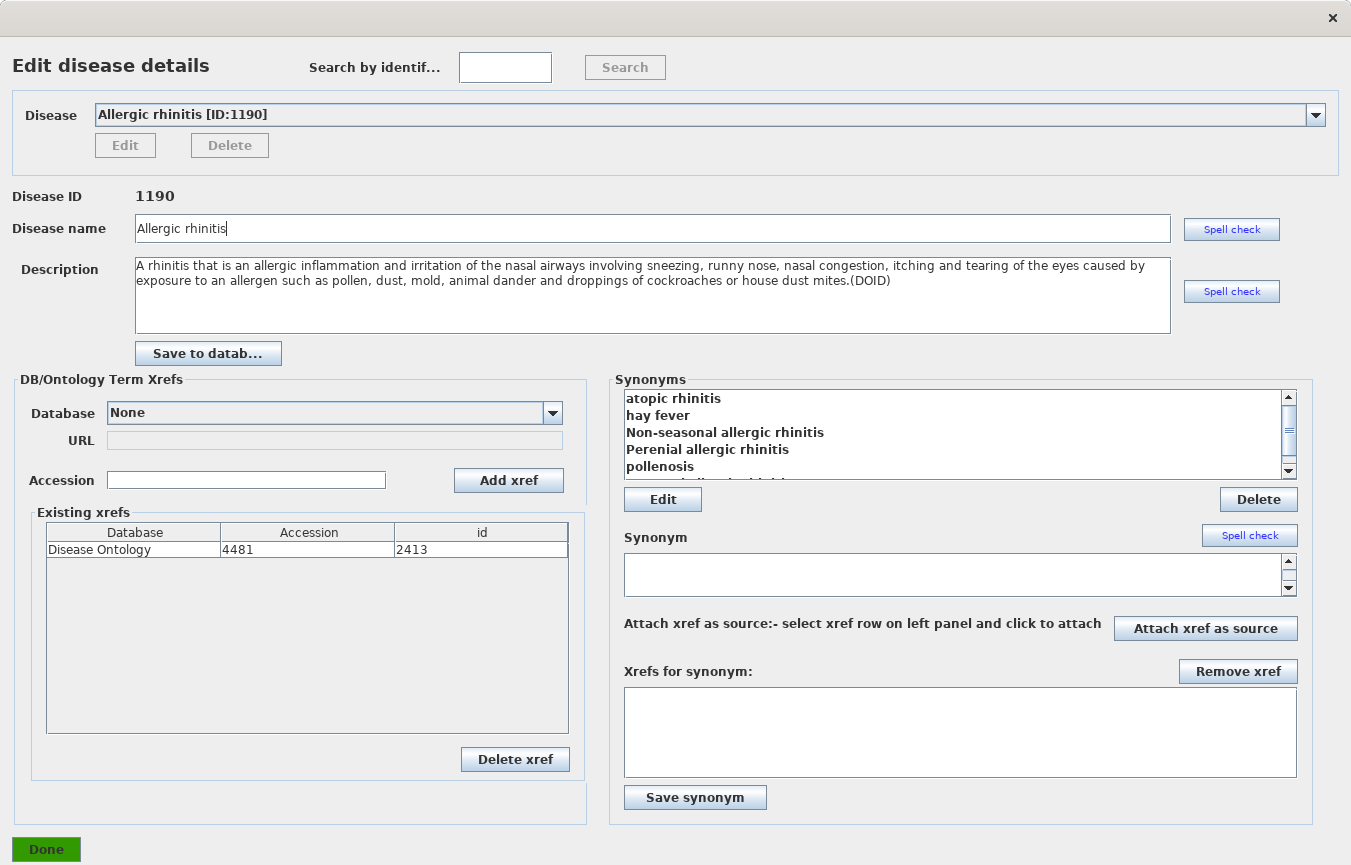Select the id column header
Viewport: 1351px width, 865px height.
481,533
